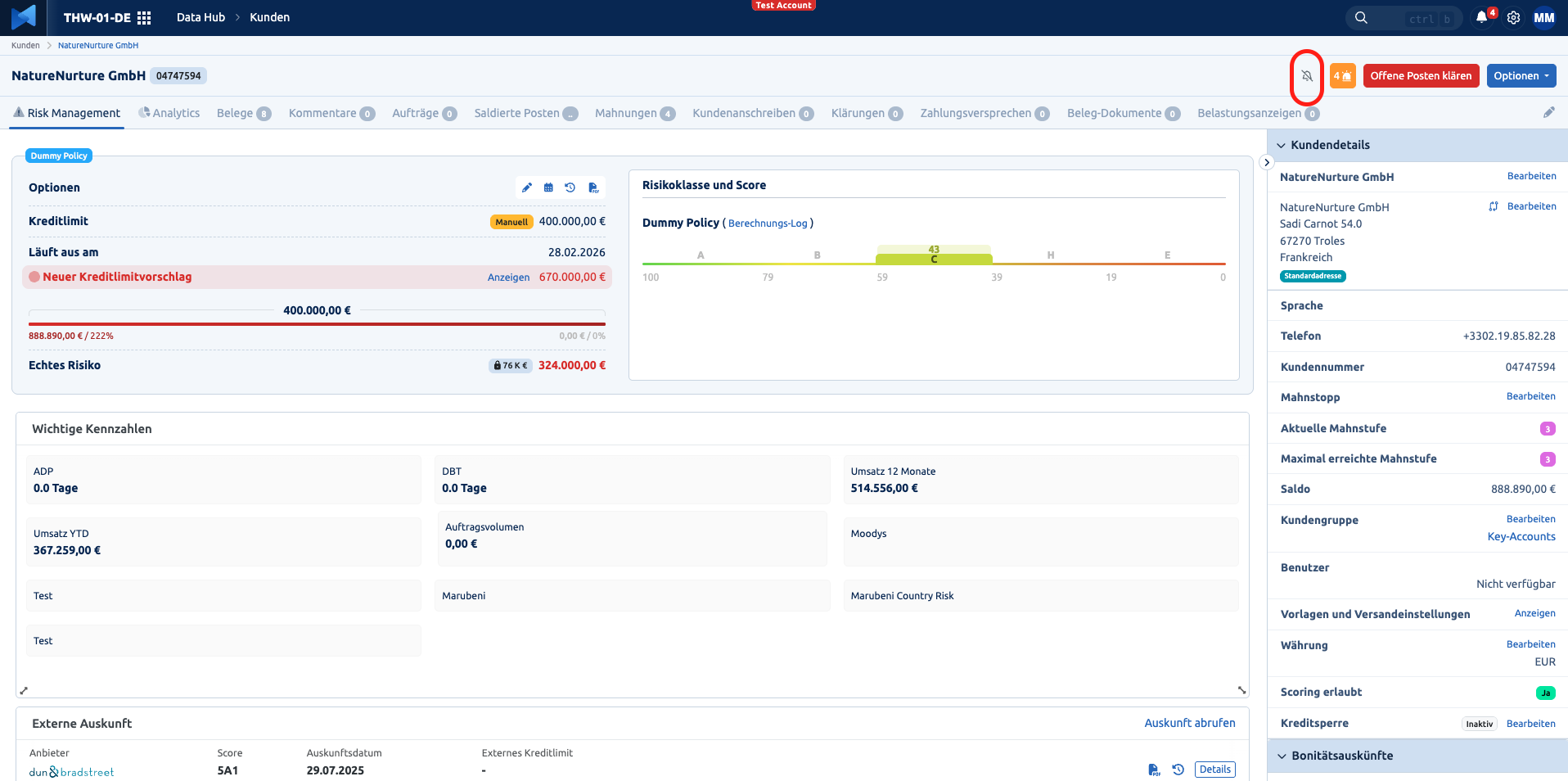Screen dimensions: 1568x781
Task: Collapse the Kundendetails section
Action: tap(1282, 145)
